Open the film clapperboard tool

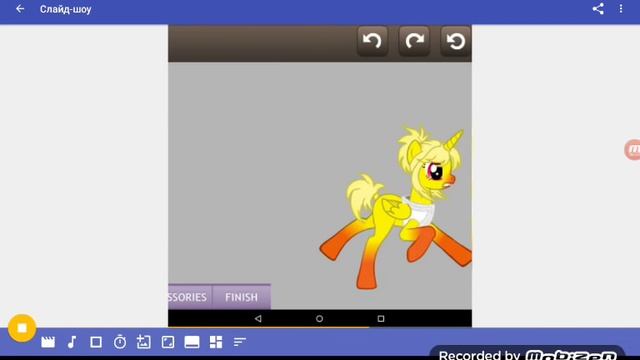pos(48,342)
